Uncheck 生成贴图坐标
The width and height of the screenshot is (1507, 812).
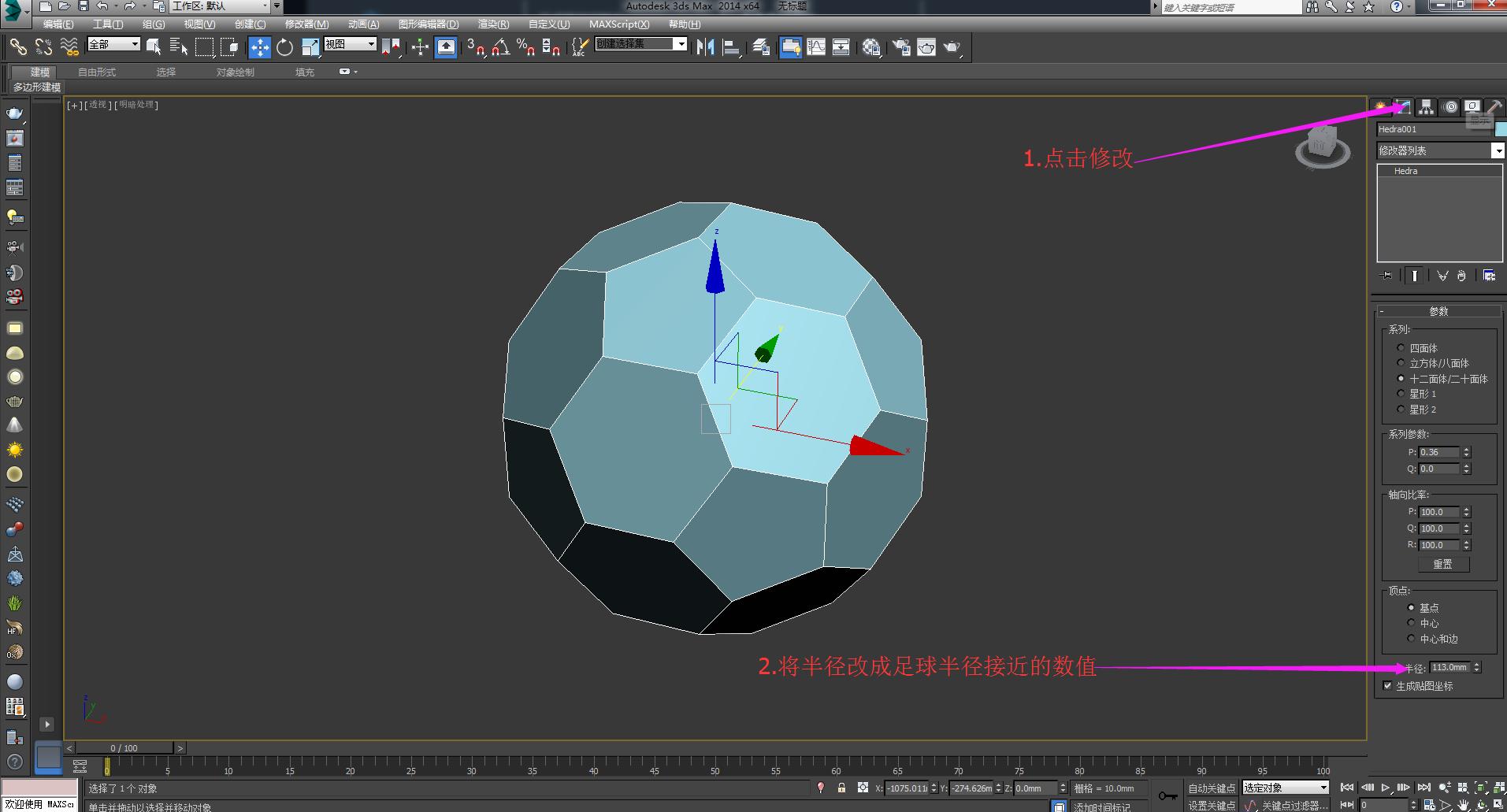tap(1388, 685)
